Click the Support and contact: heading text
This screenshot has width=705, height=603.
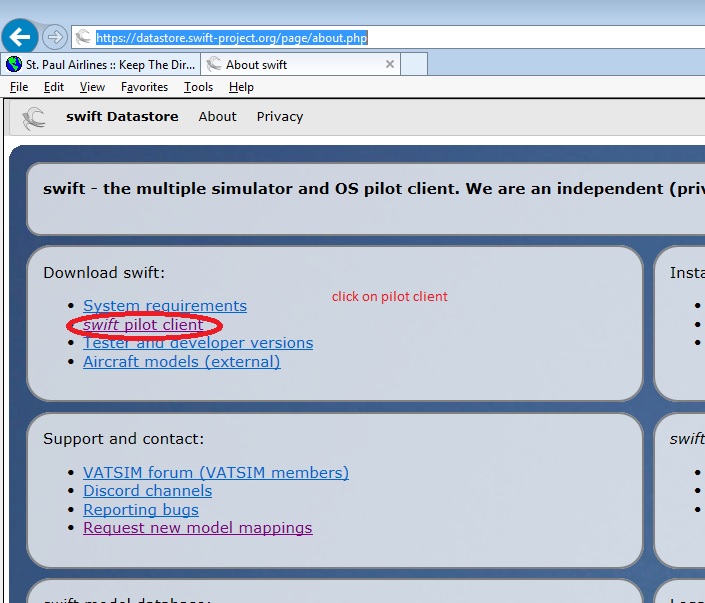point(124,438)
